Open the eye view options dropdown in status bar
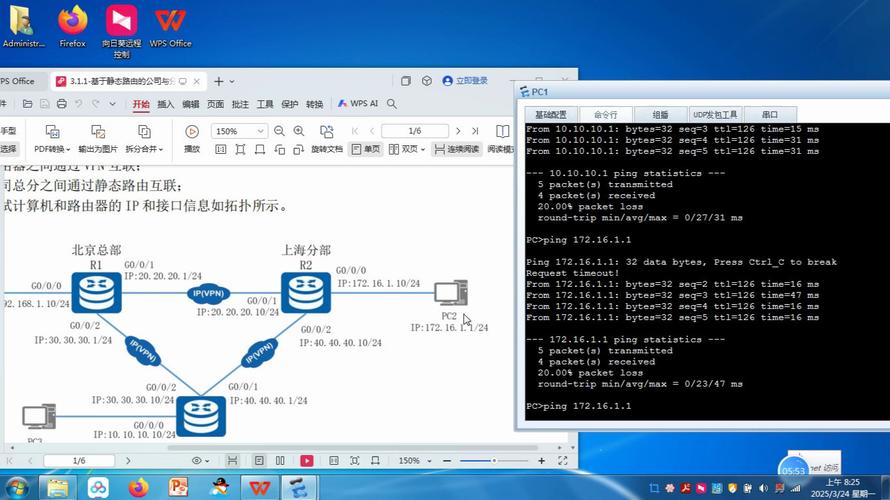Screen dimensions: 890x500 [x=200, y=461]
